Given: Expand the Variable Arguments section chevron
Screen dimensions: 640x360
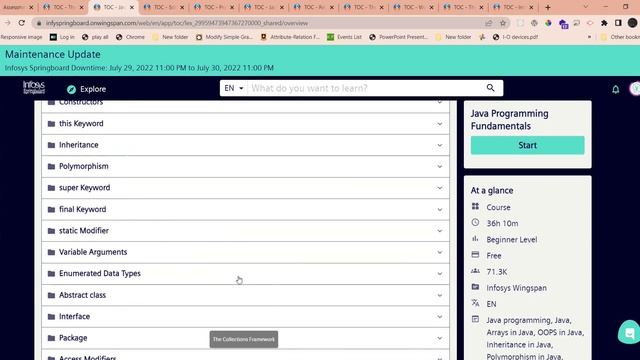Looking at the screenshot, I should coord(440,252).
